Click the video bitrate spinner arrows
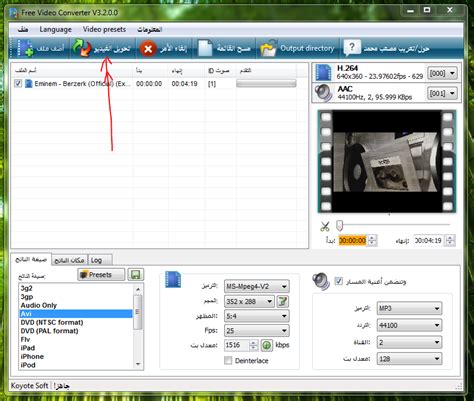 point(253,345)
